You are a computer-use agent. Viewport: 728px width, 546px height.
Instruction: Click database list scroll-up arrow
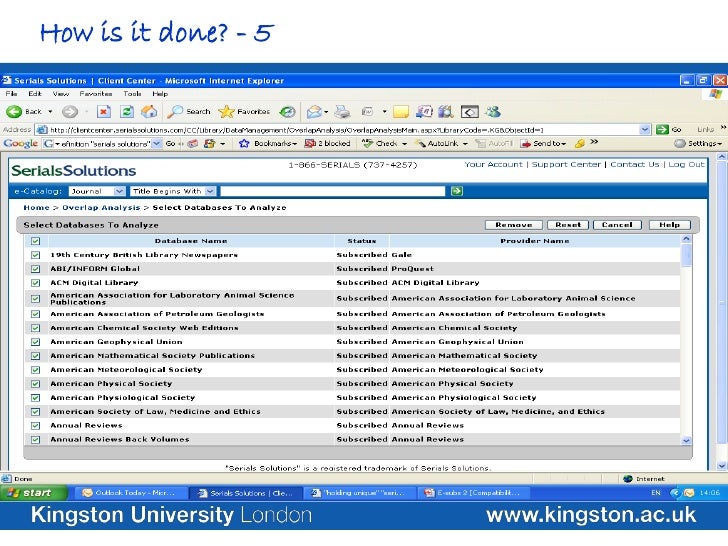coord(686,239)
